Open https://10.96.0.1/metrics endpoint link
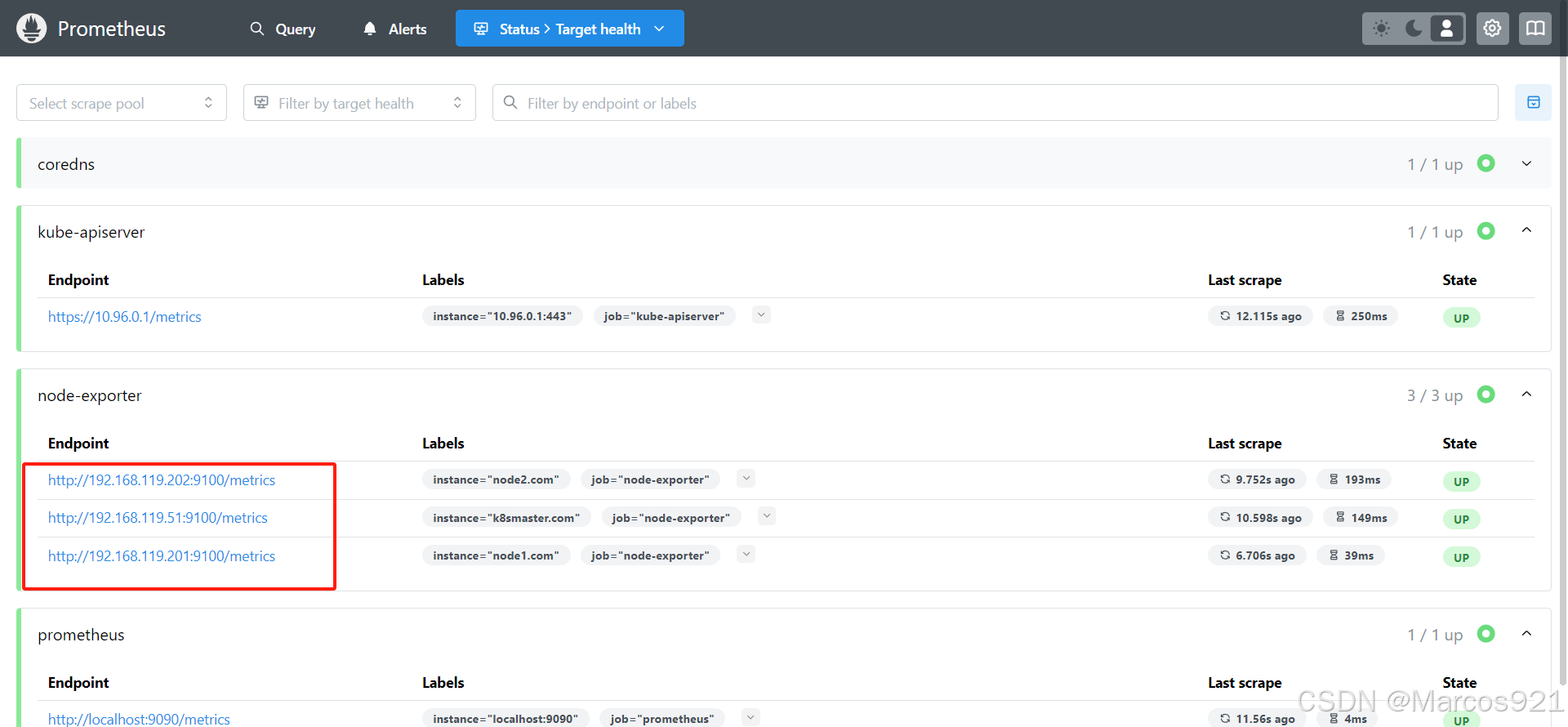Screen dimensions: 1568x727 124,317
